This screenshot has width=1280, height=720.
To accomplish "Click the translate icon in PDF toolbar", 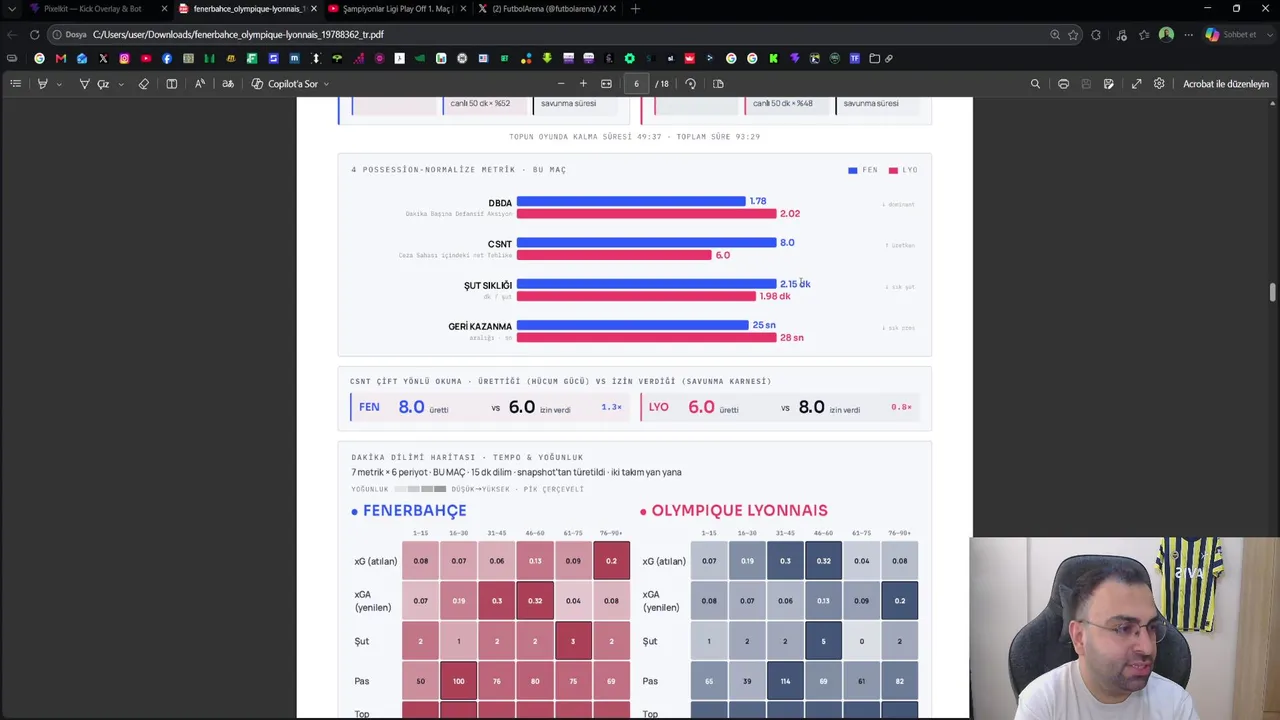I will coord(228,84).
